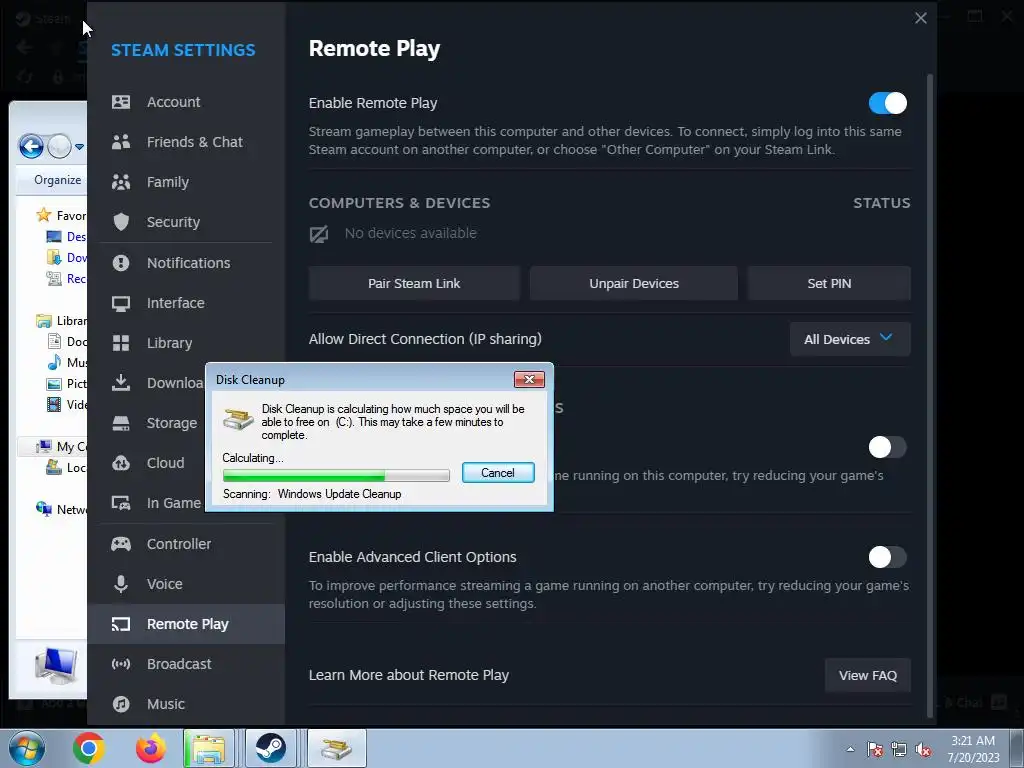Select Network in Explorer navigation pane
1024x768 pixels.
pos(62,509)
